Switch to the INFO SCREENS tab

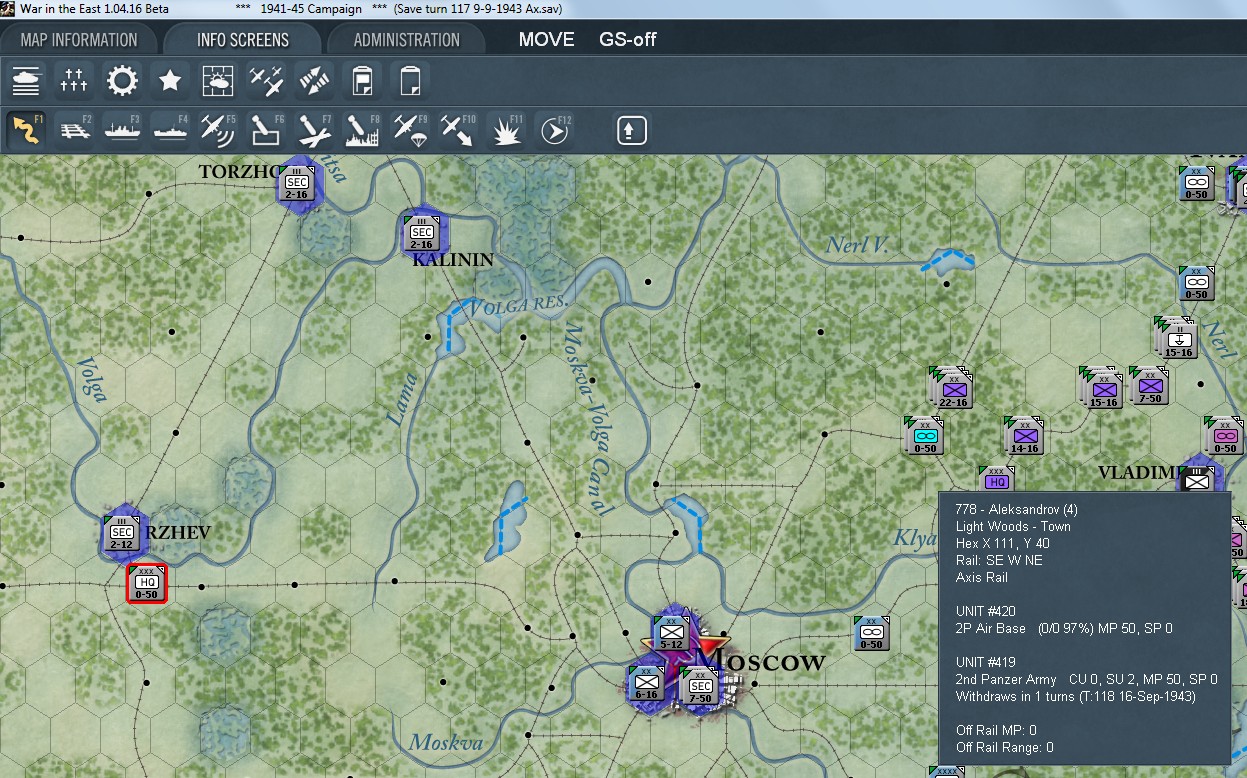pyautogui.click(x=243, y=40)
